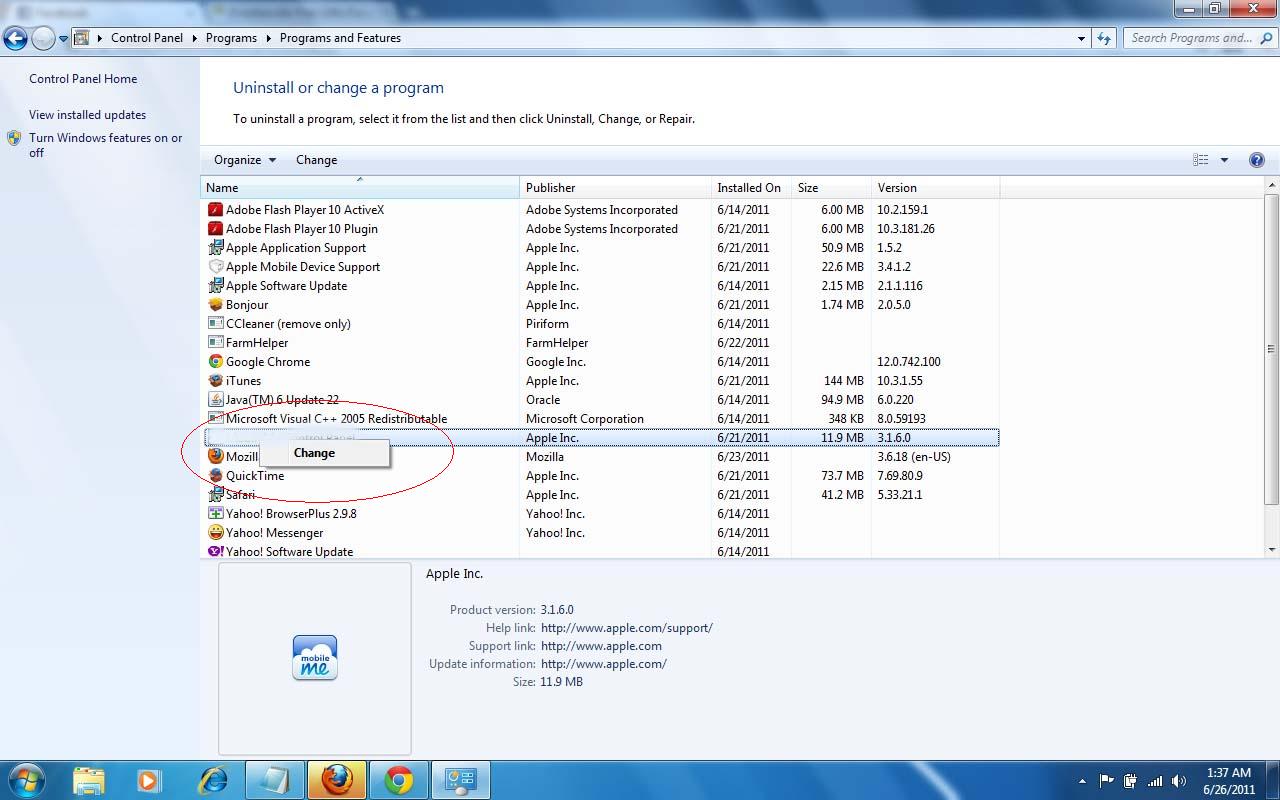Click the Refresh icon beside the address bar
Screen dimensions: 1280x800
1104,38
